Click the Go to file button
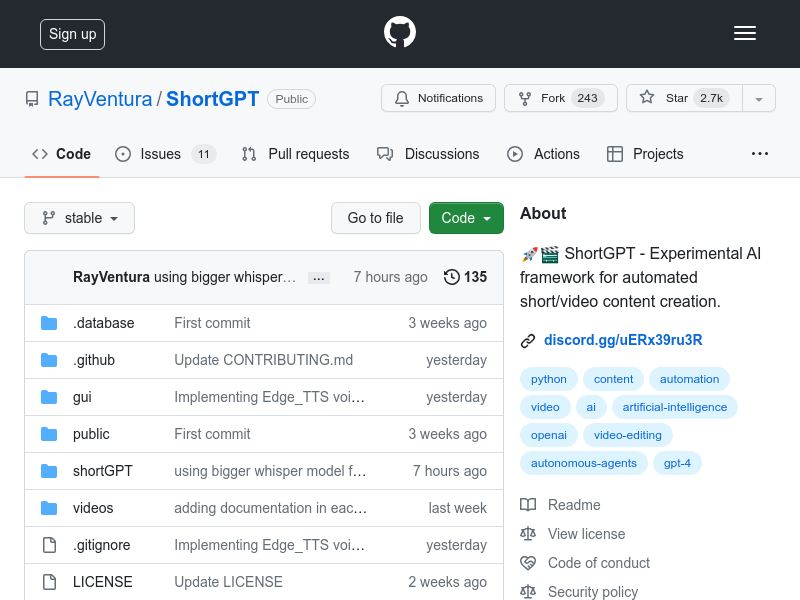Viewport: 800px width, 600px height. pyautogui.click(x=376, y=218)
